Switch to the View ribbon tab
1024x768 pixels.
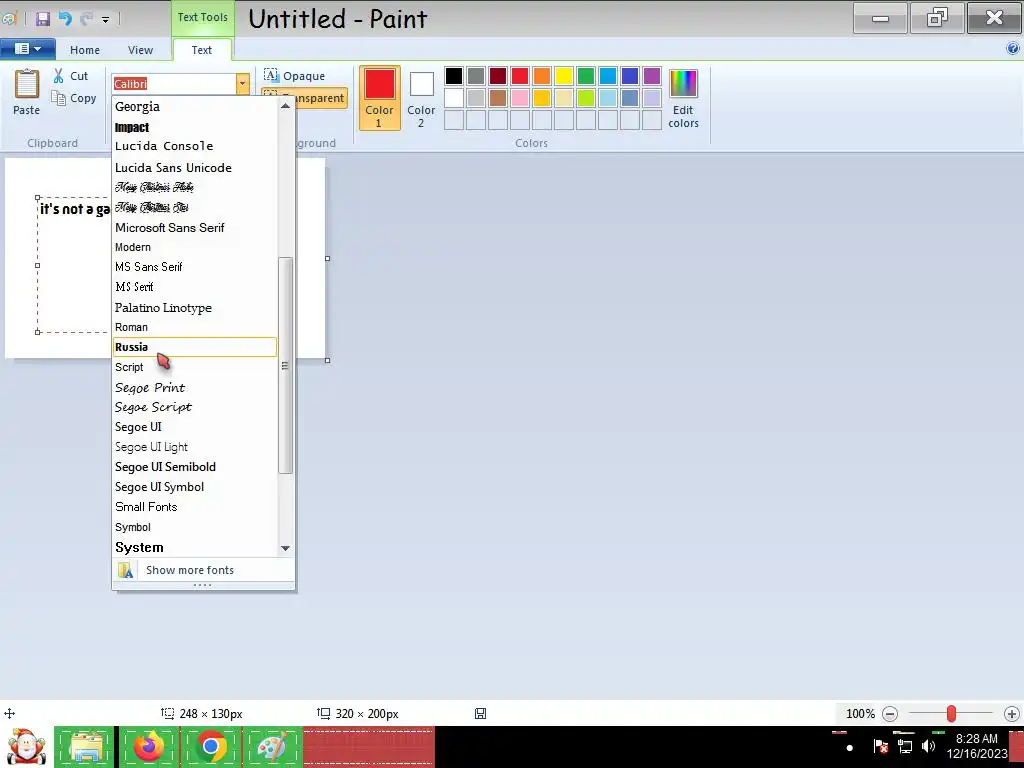pyautogui.click(x=140, y=50)
